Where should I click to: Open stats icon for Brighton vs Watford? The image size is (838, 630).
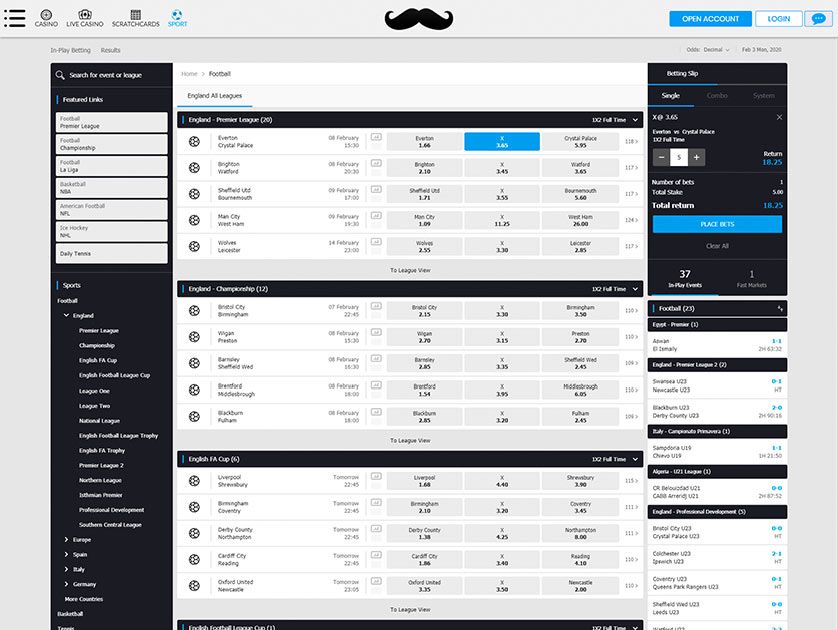376,164
